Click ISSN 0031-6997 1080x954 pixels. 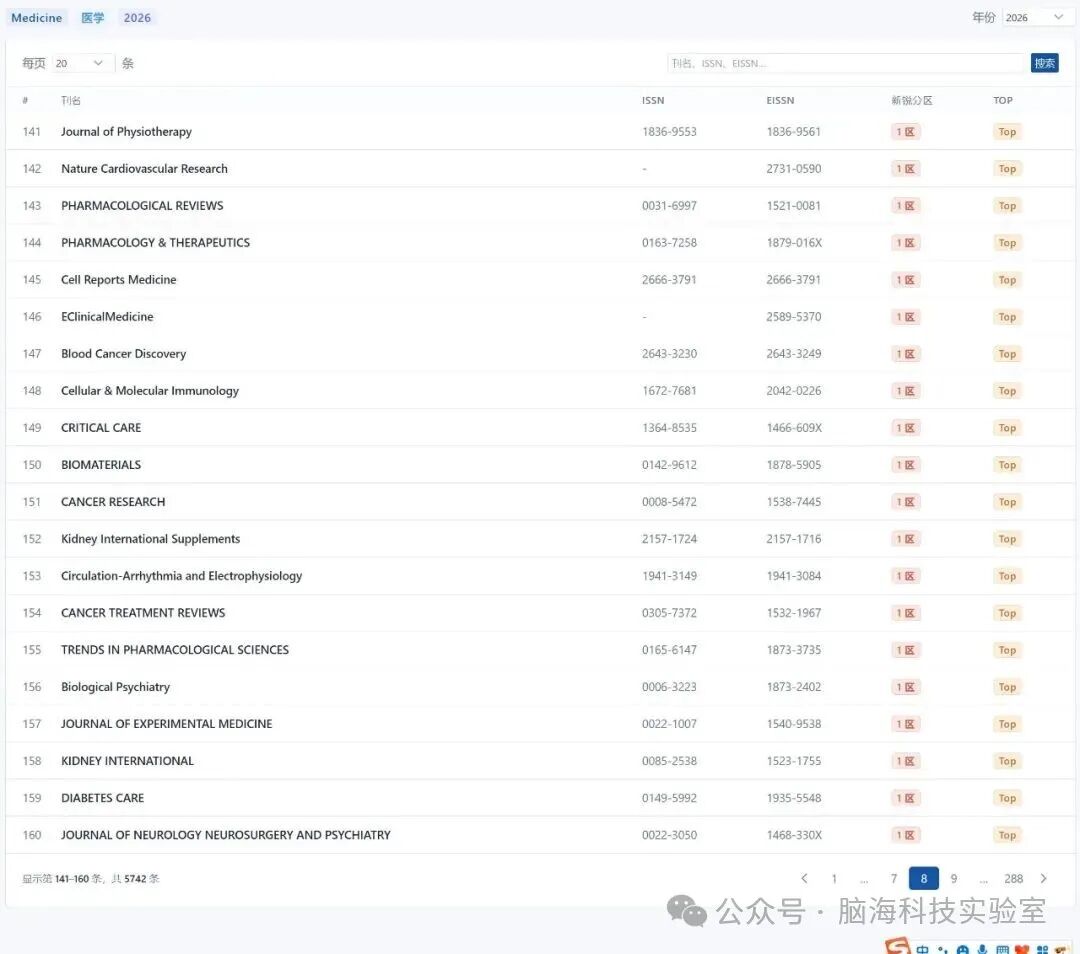tap(669, 206)
